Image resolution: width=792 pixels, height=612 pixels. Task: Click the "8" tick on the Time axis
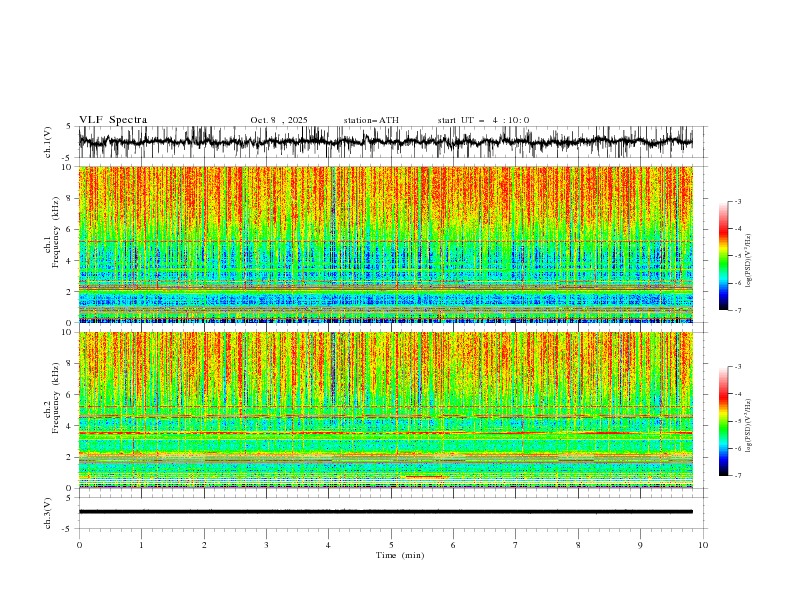pos(578,545)
